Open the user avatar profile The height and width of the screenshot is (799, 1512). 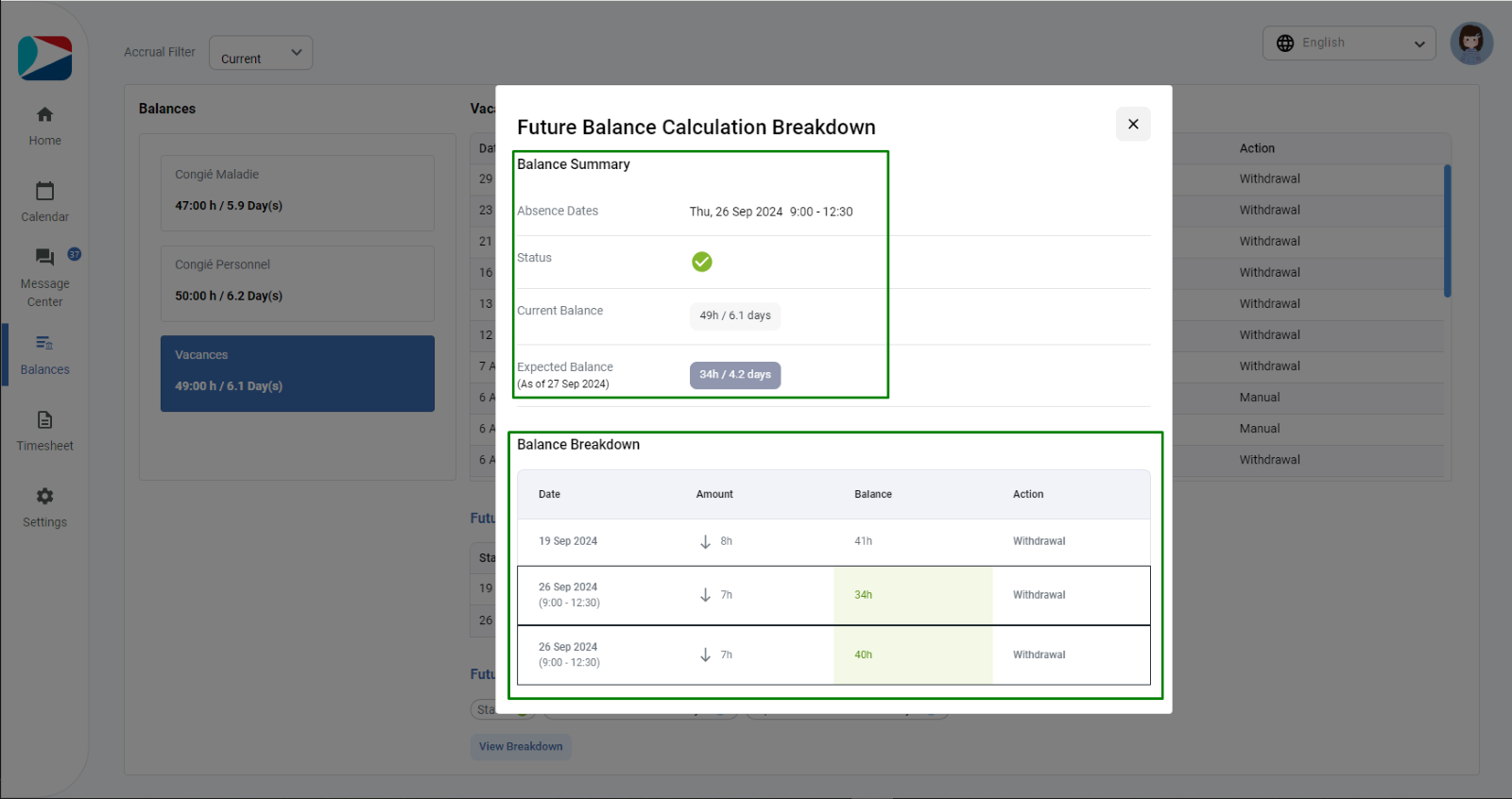[x=1471, y=43]
